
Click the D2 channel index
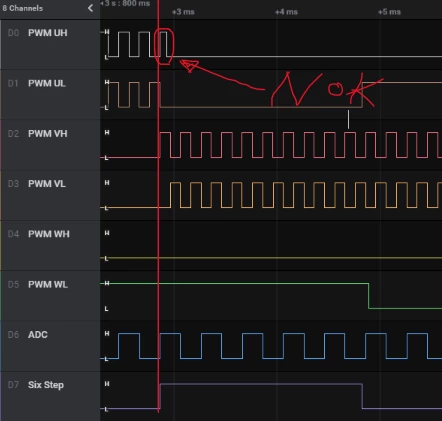pyautogui.click(x=13, y=133)
